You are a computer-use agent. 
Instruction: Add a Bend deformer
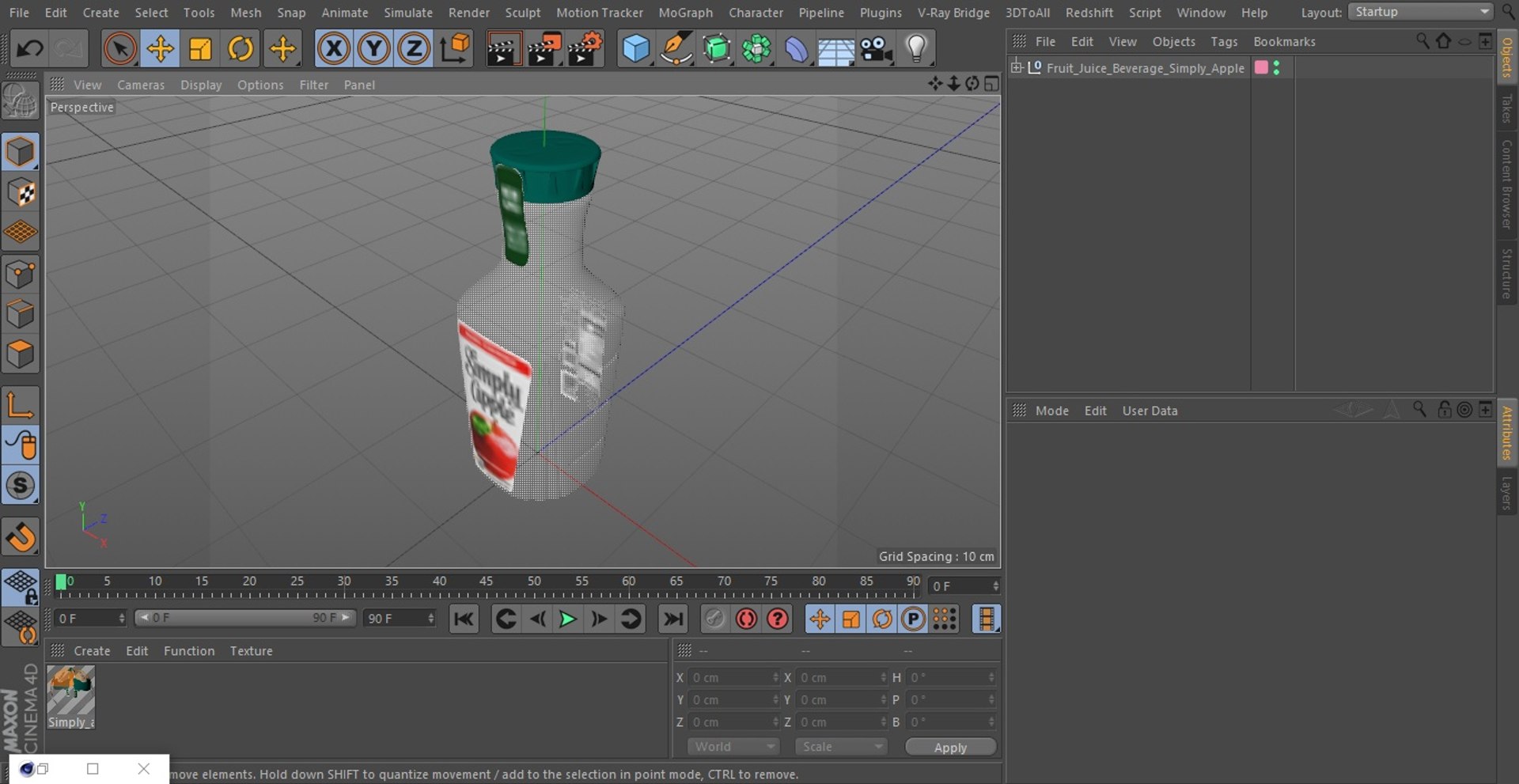(796, 49)
